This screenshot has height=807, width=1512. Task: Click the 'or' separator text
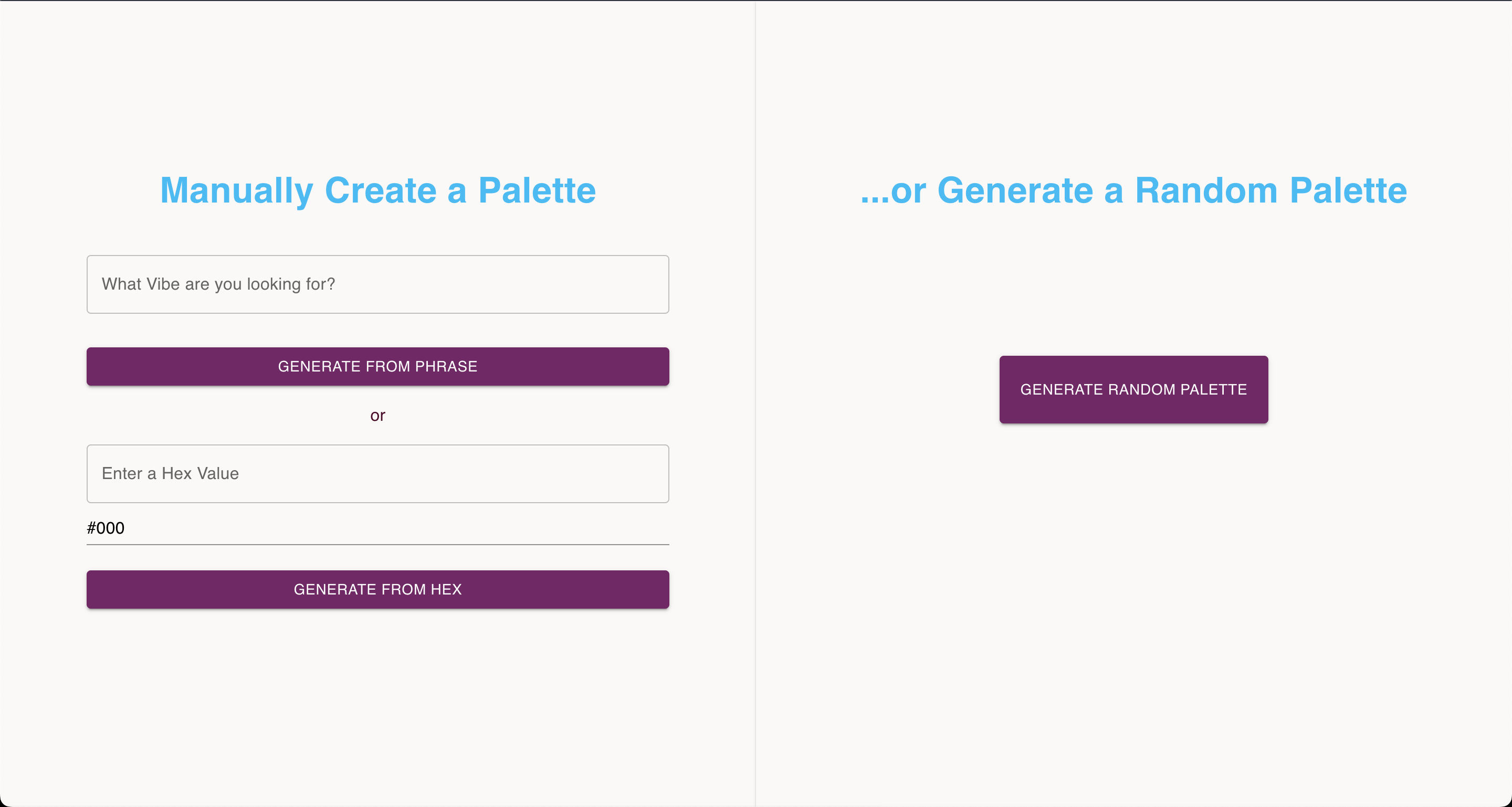point(377,416)
